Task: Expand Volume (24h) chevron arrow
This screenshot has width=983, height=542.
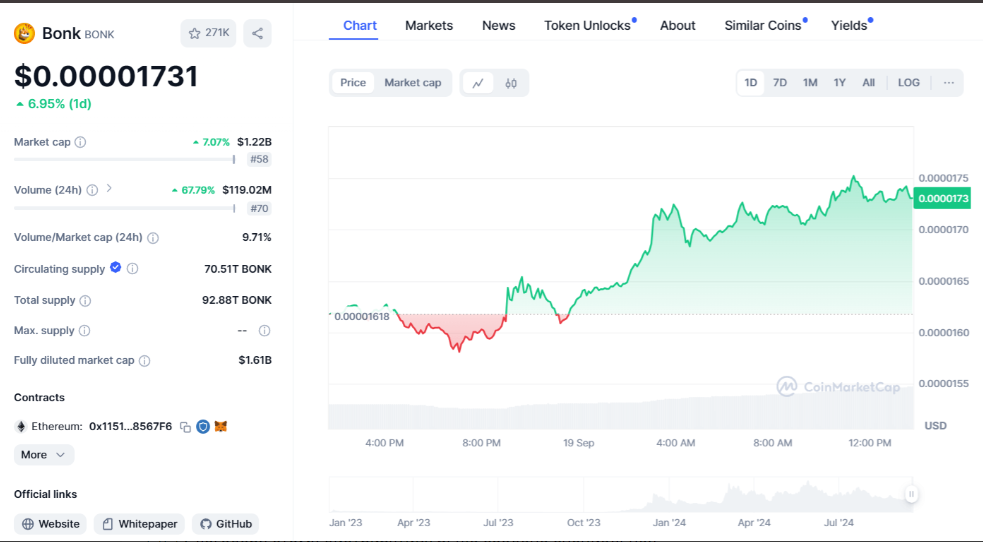Action: coord(109,188)
